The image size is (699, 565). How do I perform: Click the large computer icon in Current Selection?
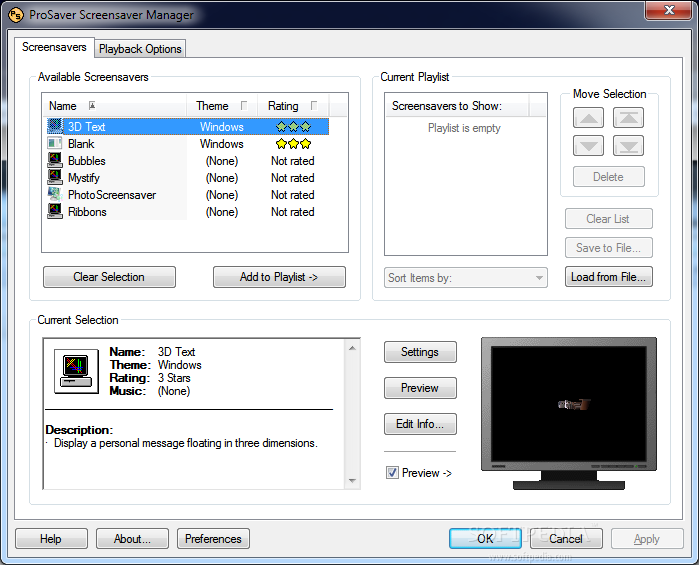(77, 371)
